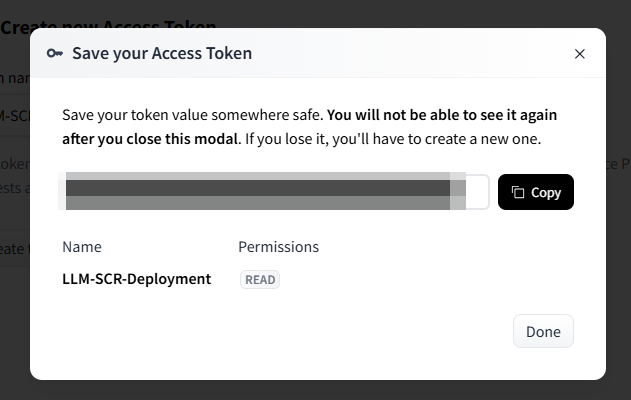This screenshot has width=631, height=400.
Task: Select the masked token value field
Action: (x=260, y=192)
